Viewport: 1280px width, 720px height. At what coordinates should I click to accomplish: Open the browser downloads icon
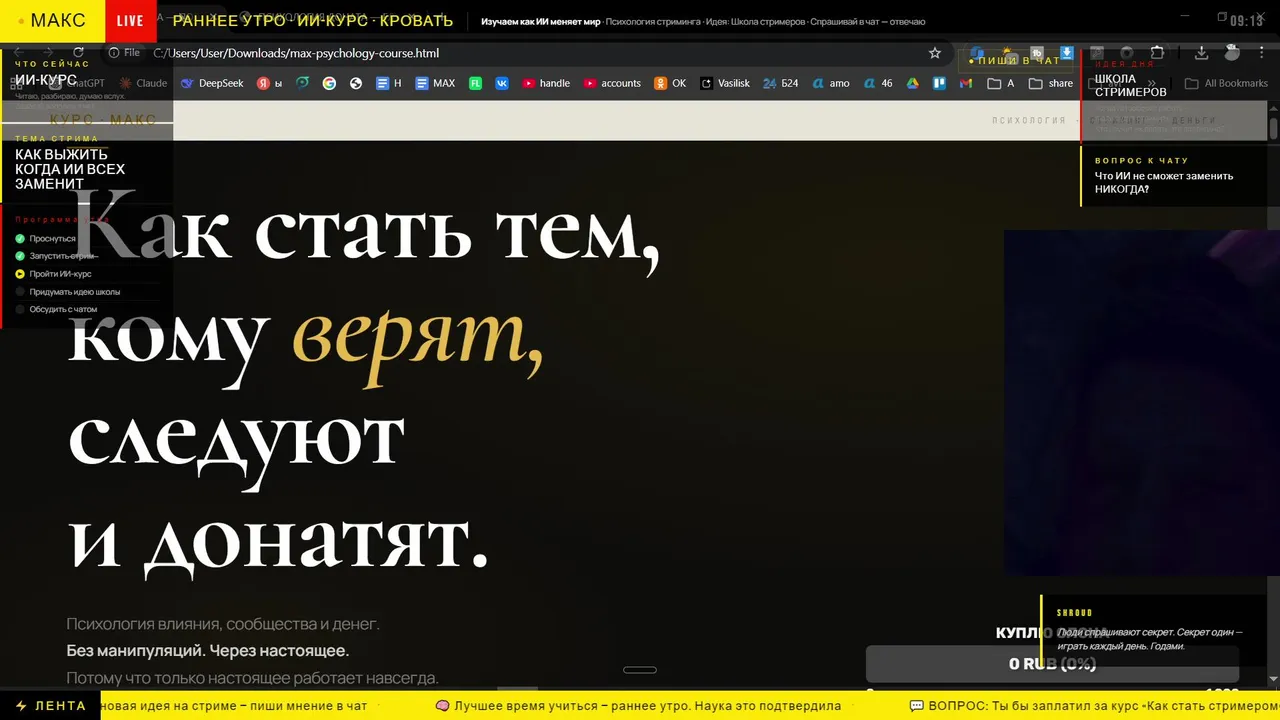tap(1202, 53)
